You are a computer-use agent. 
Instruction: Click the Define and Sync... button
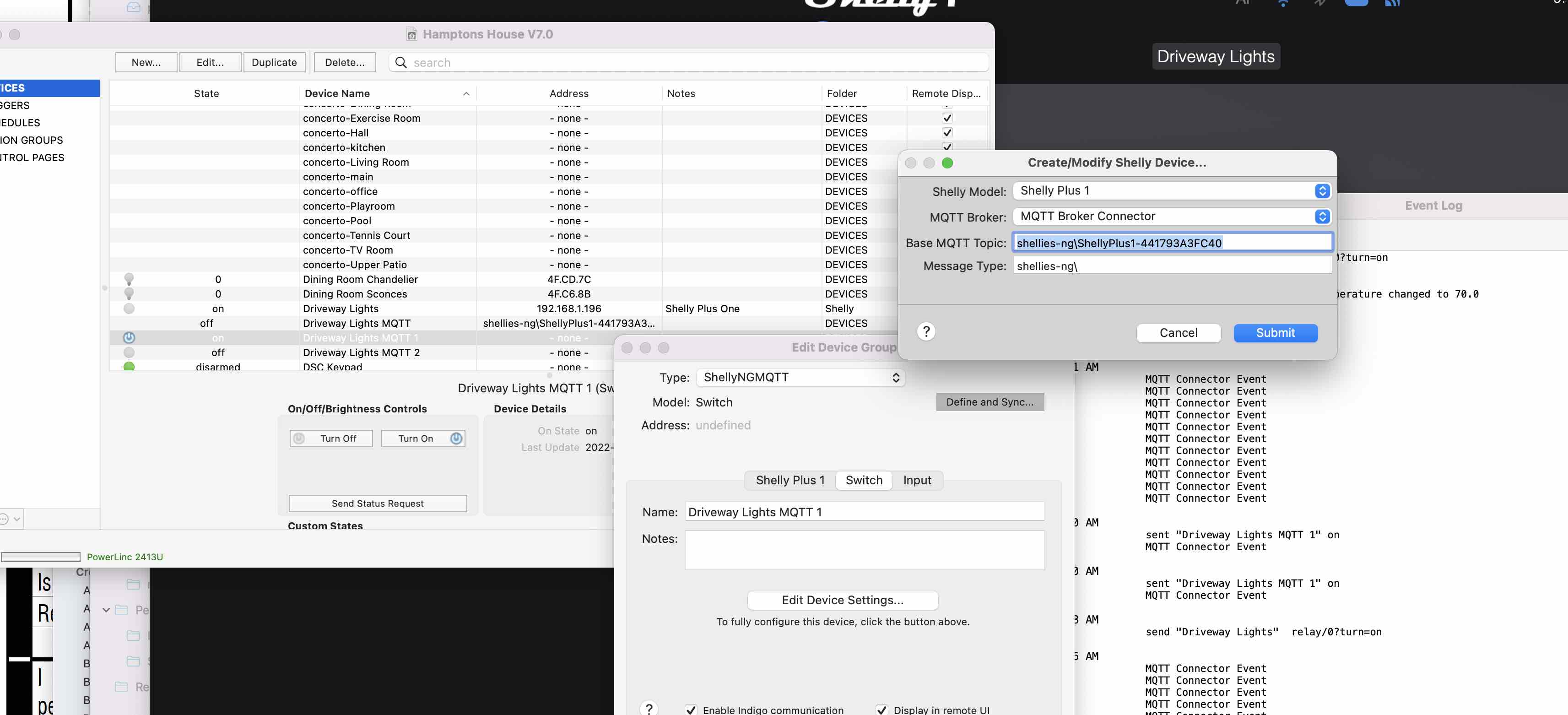(990, 402)
